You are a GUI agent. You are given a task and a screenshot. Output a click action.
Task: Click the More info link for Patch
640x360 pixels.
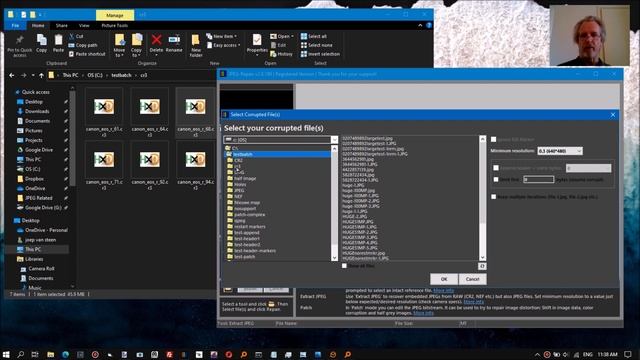[x=423, y=313]
